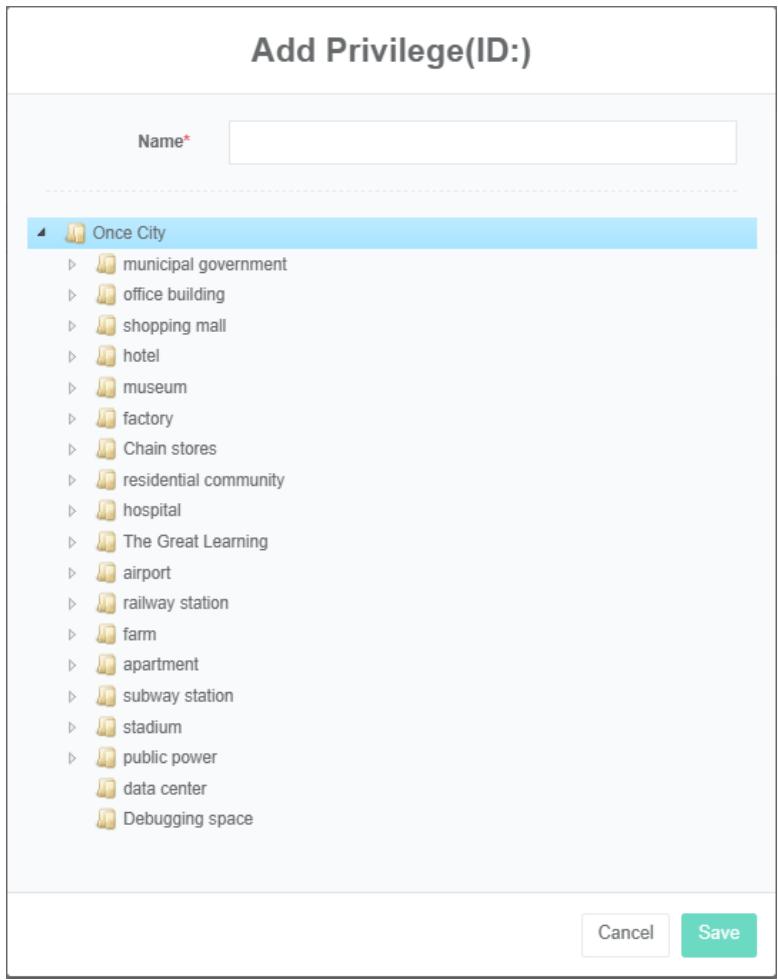
Task: Click the folder icon beside municipal government
Action: pyautogui.click(x=105, y=265)
